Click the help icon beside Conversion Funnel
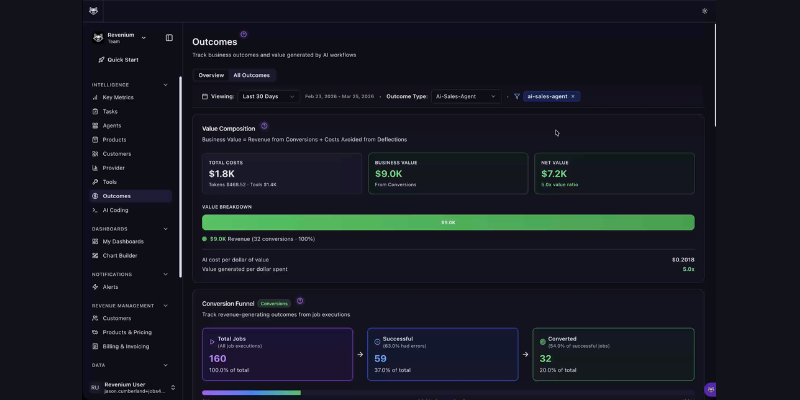 pos(300,301)
